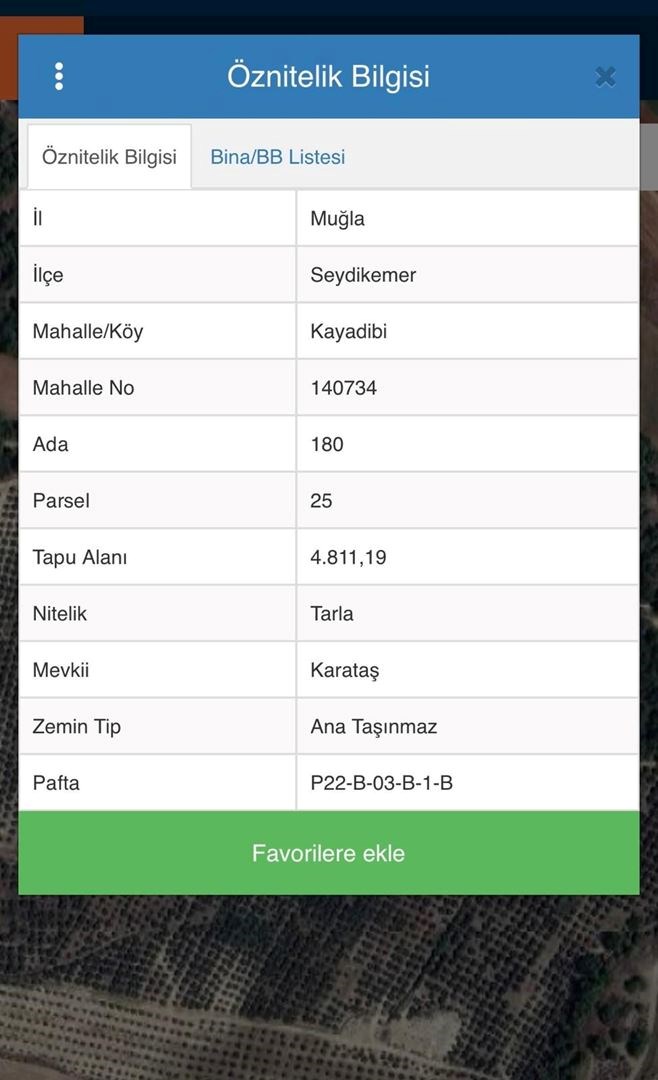The width and height of the screenshot is (658, 1080).
Task: Select the Mevkii value Karataş
Action: tap(345, 670)
